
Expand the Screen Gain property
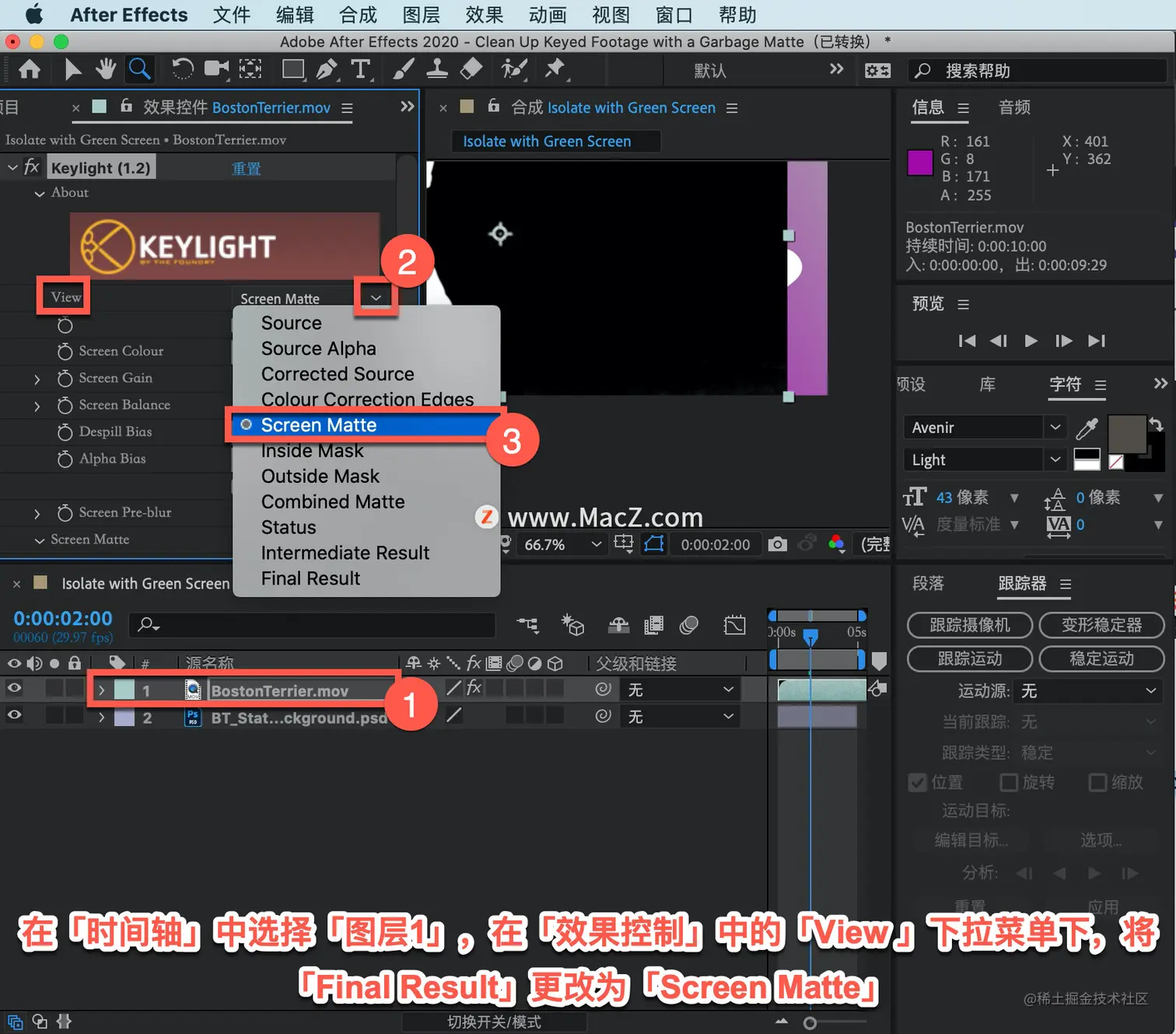click(37, 379)
